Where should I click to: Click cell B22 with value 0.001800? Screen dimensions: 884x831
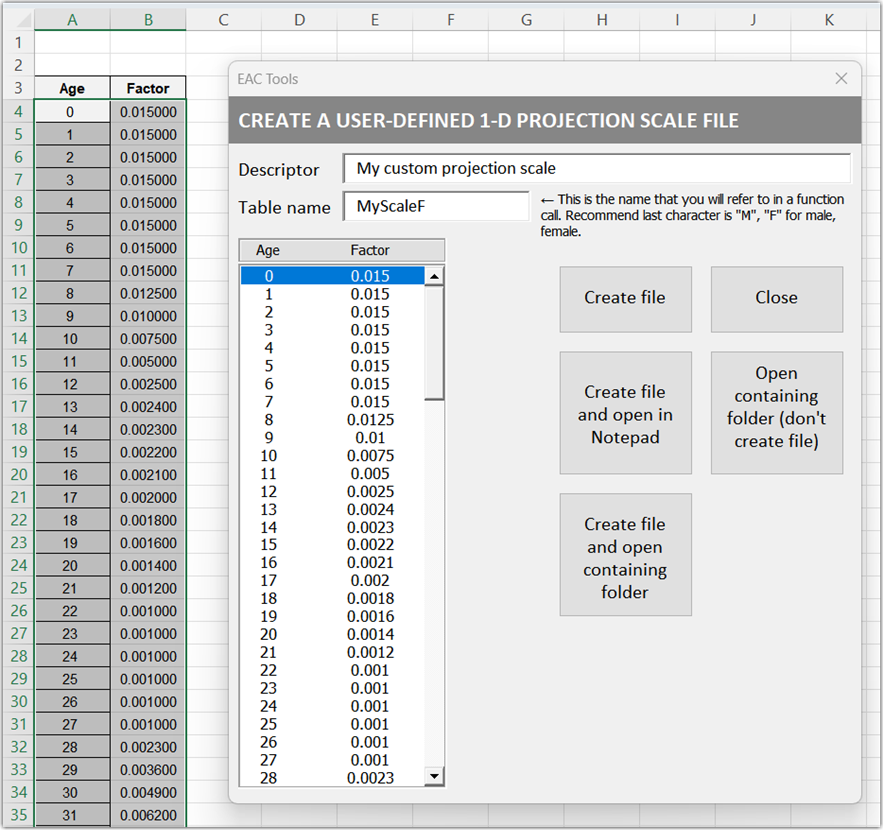[x=148, y=520]
